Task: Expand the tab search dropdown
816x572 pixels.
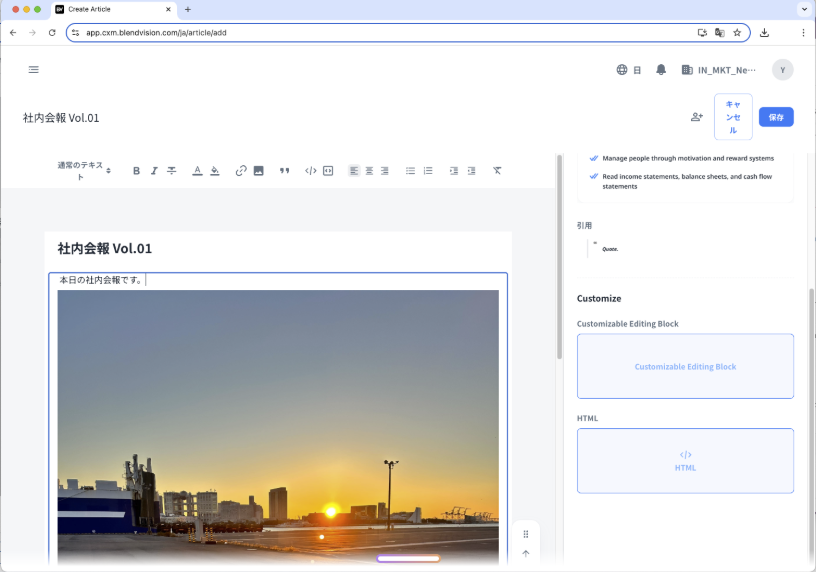Action: (x=804, y=9)
